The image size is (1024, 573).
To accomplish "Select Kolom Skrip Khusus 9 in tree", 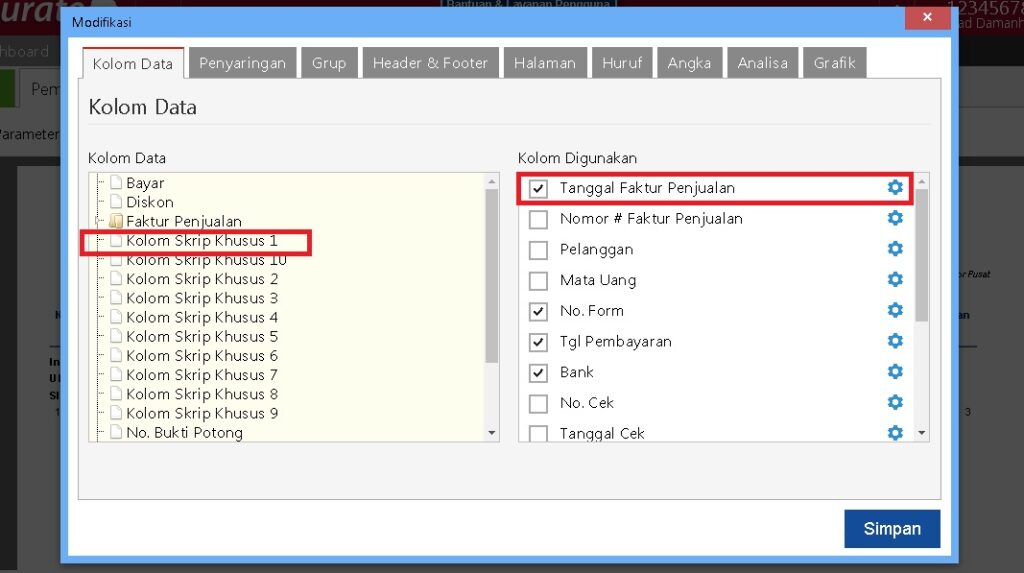I will click(202, 413).
